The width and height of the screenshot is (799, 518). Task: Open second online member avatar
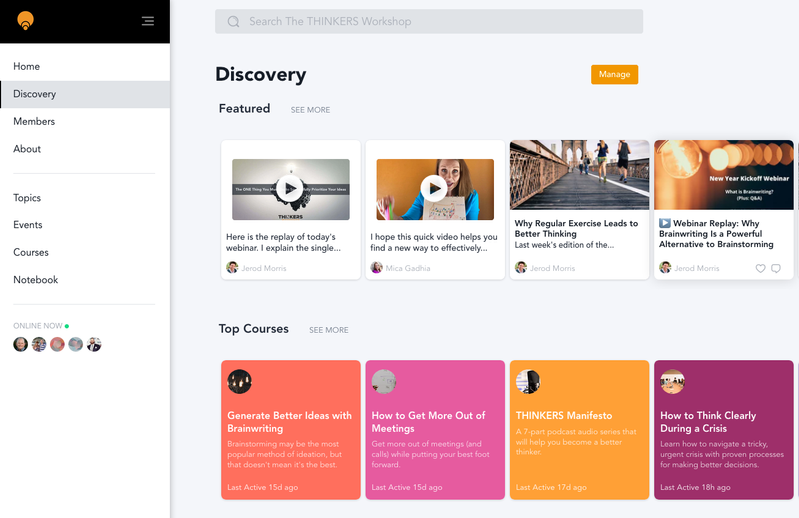coord(39,345)
